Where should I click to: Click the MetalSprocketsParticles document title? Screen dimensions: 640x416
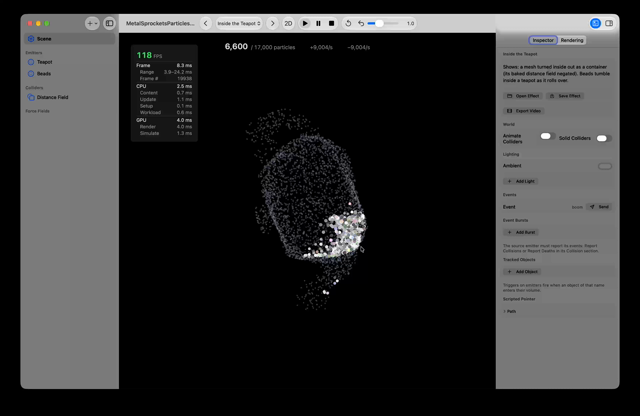click(160, 23)
